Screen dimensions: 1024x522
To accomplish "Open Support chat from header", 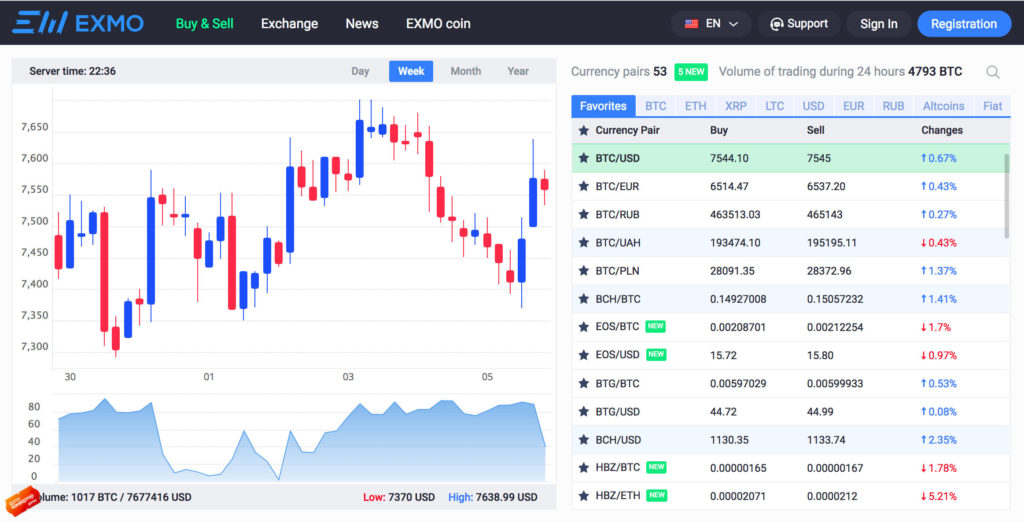I will pyautogui.click(x=798, y=24).
